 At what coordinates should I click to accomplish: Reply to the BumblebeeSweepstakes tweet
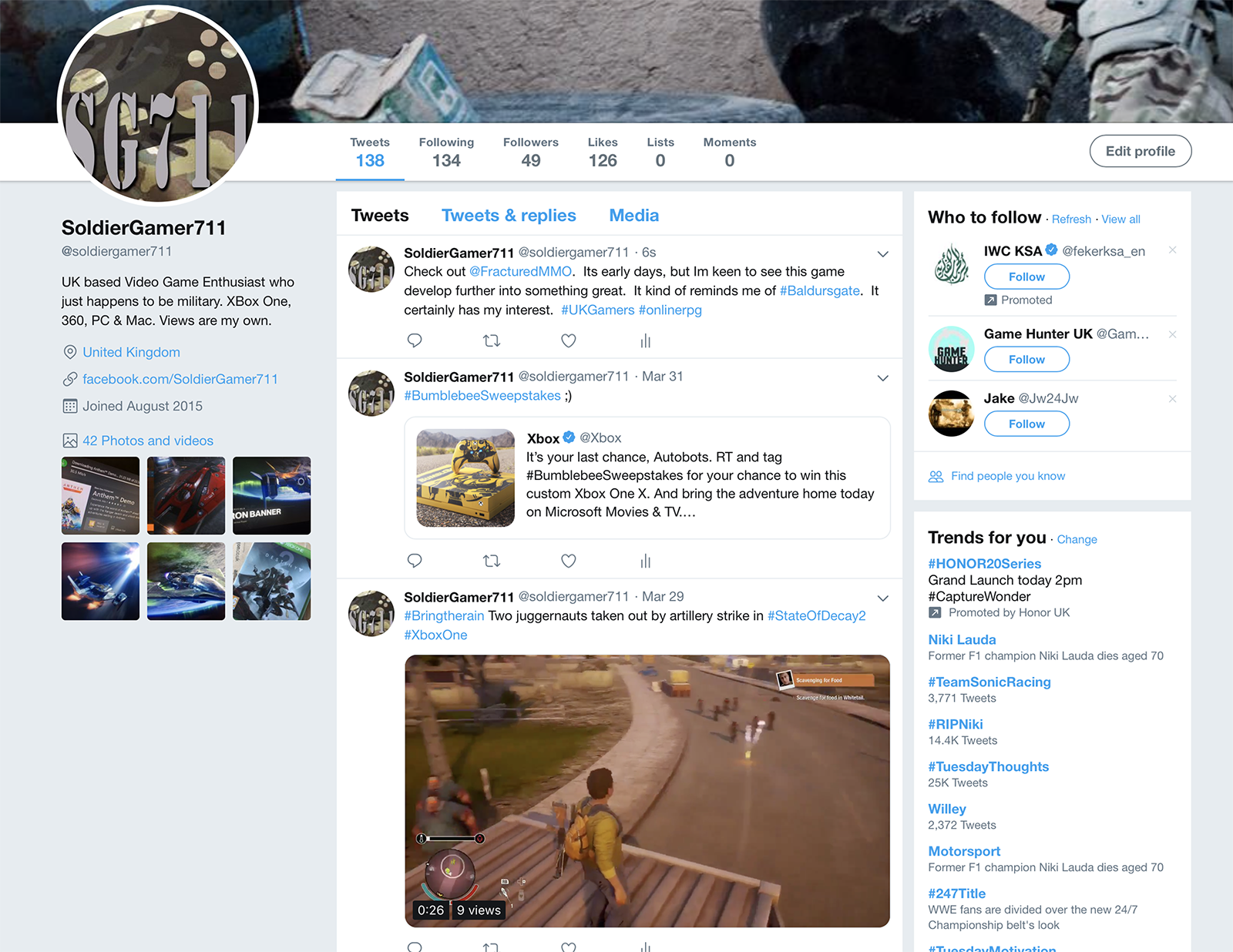click(415, 561)
